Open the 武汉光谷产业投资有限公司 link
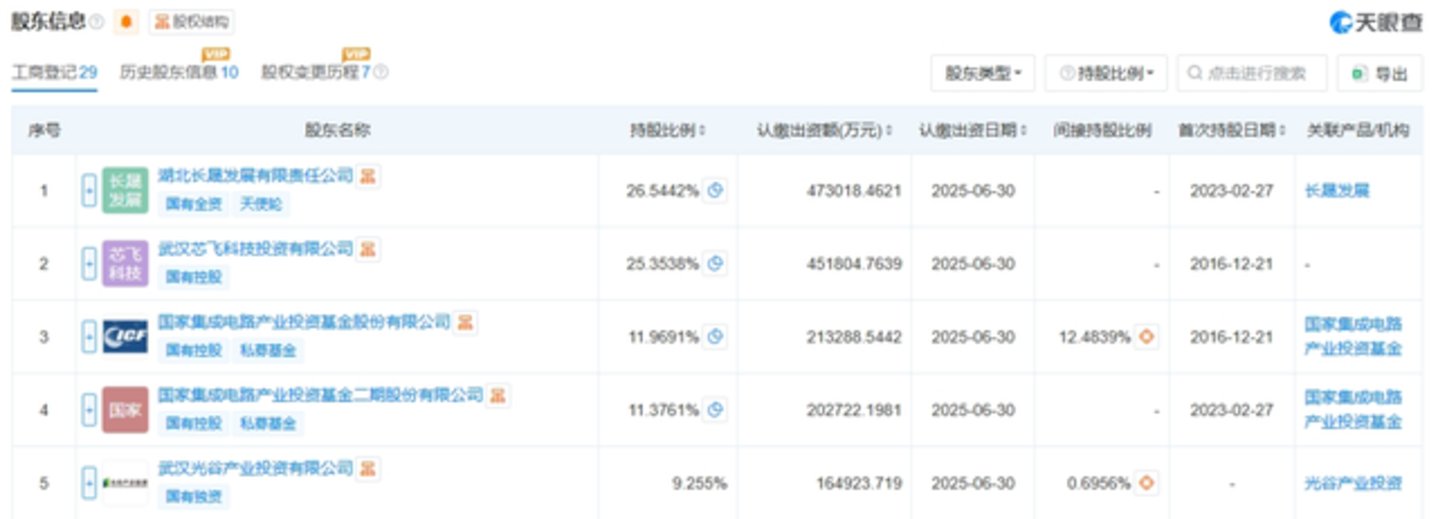The image size is (1438, 519). coord(256,468)
